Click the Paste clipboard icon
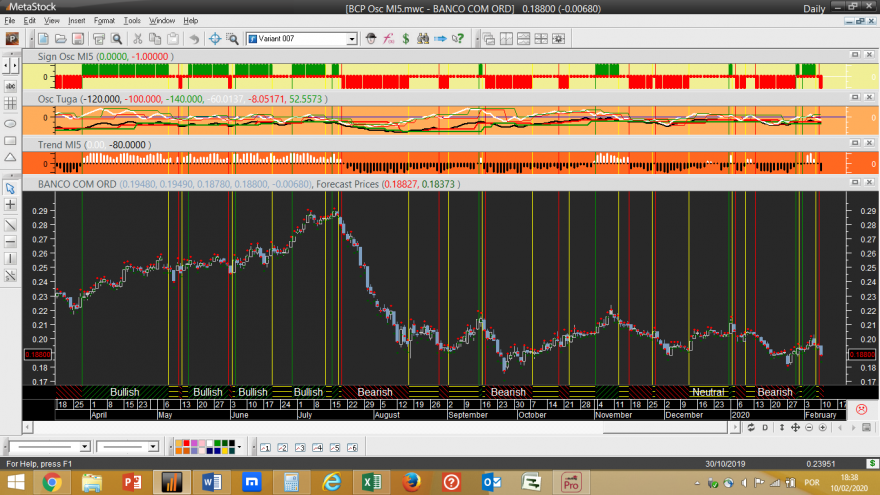This screenshot has width=880, height=495. point(173,39)
